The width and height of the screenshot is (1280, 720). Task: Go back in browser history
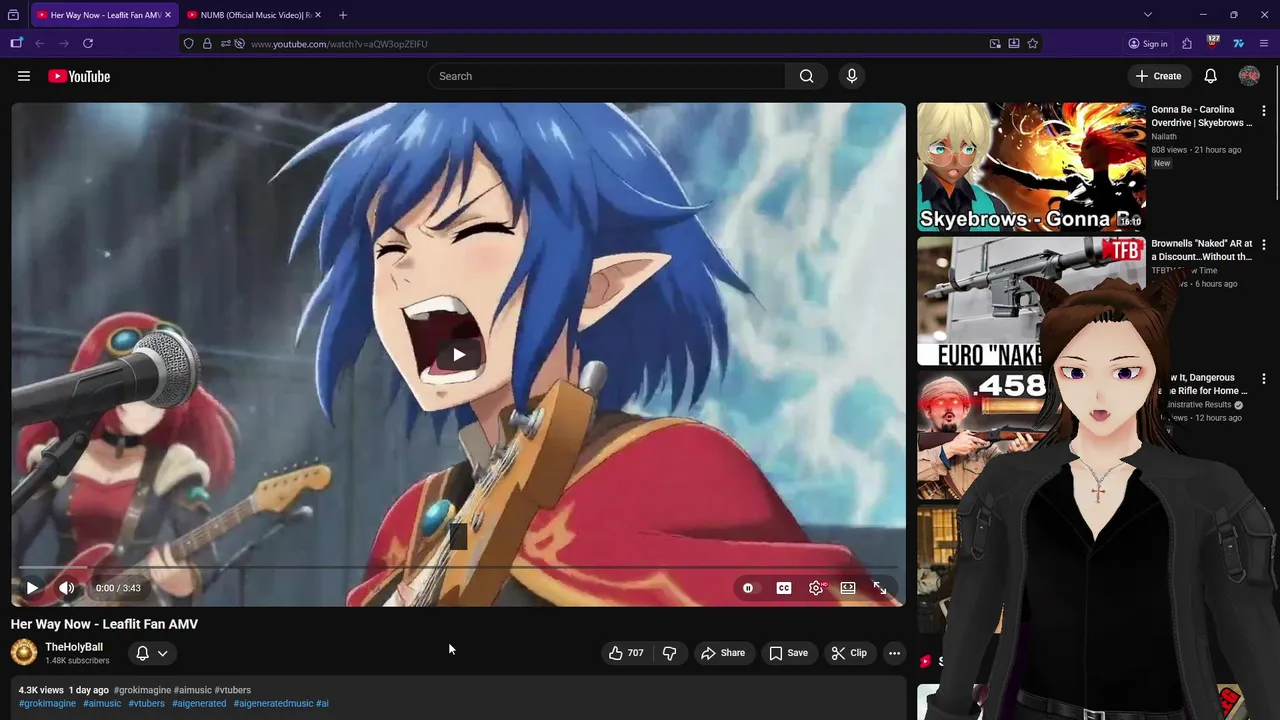40,44
